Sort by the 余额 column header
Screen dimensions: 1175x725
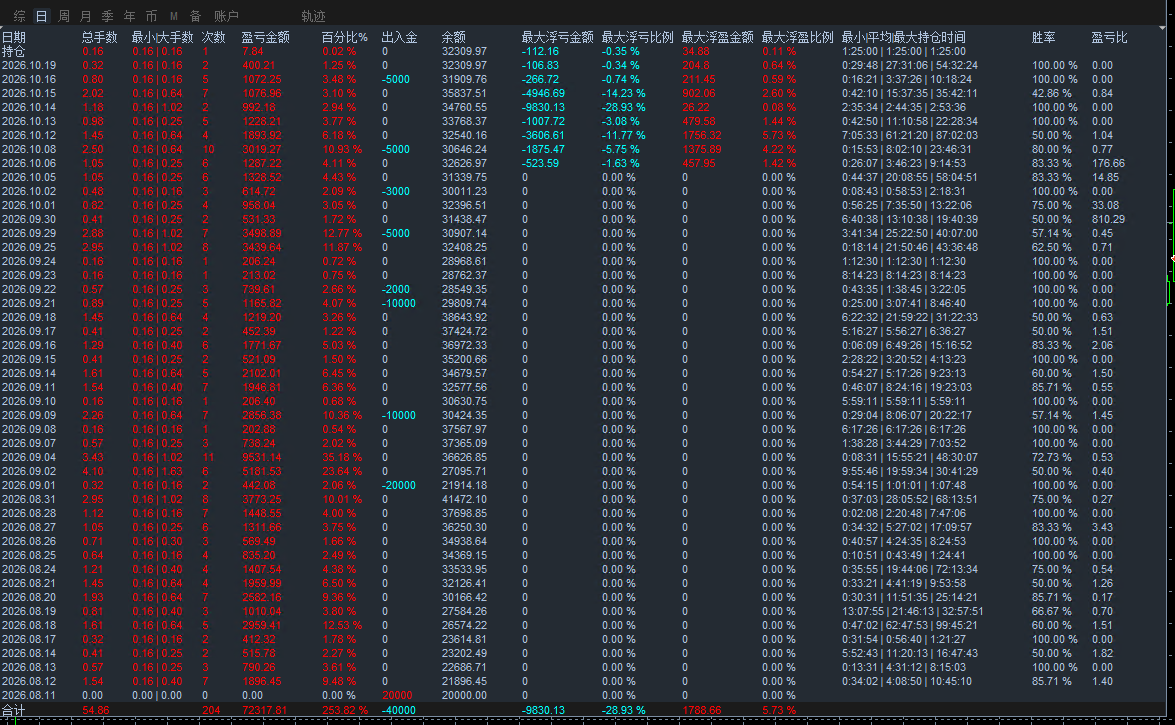coord(453,37)
